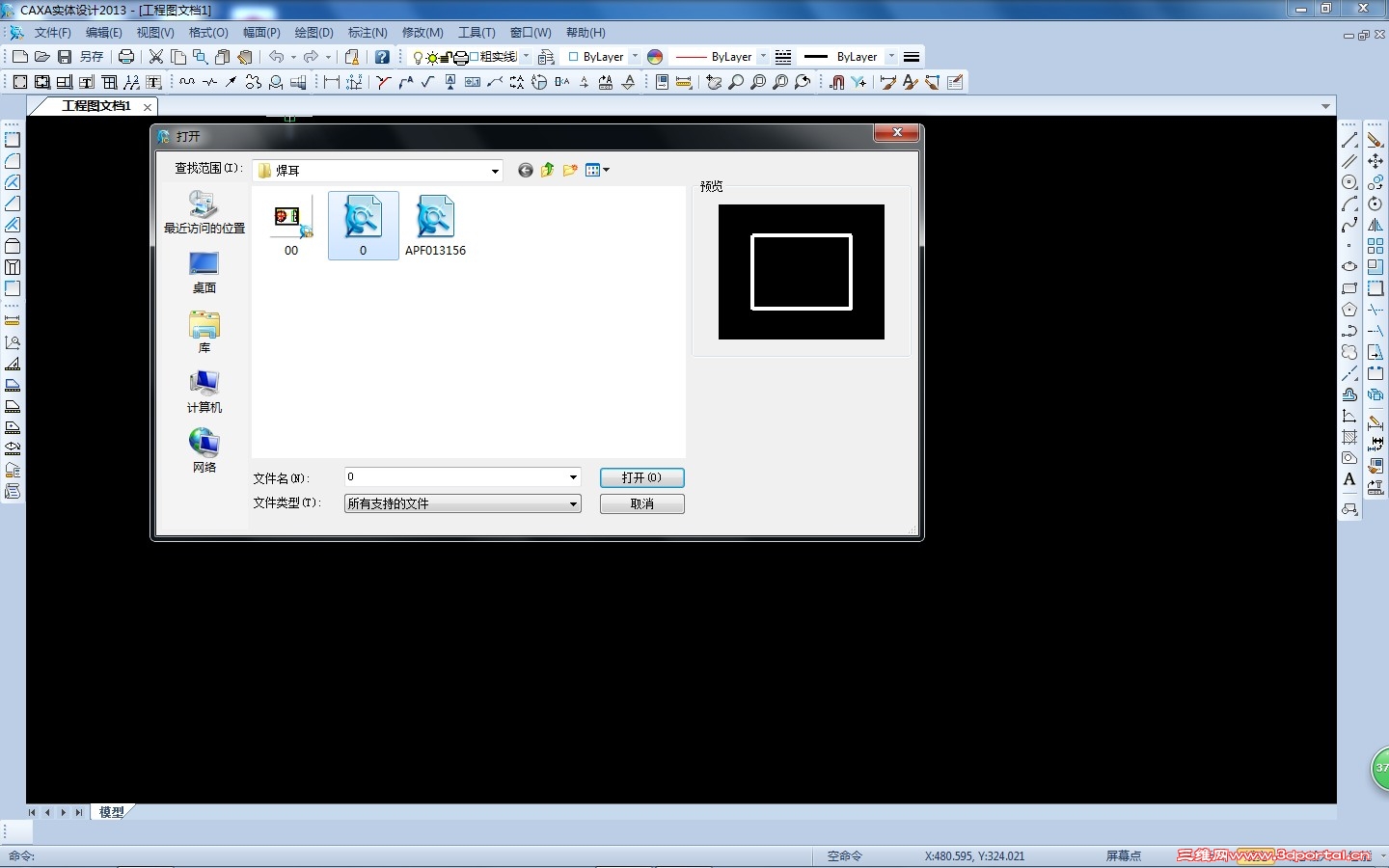Viewport: 1389px width, 868px height.
Task: Select the Circle drawing tool
Action: coord(1349,182)
